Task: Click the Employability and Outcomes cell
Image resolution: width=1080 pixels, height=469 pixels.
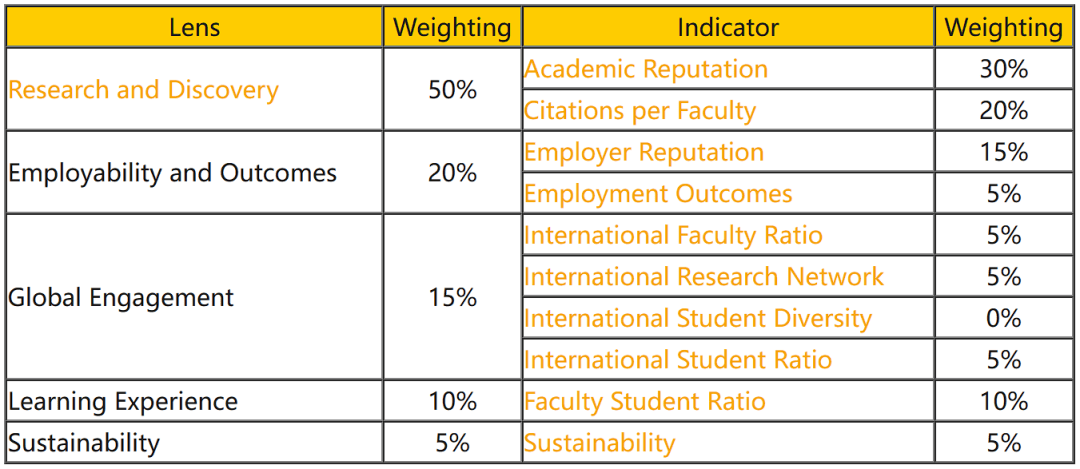Action: pos(195,172)
